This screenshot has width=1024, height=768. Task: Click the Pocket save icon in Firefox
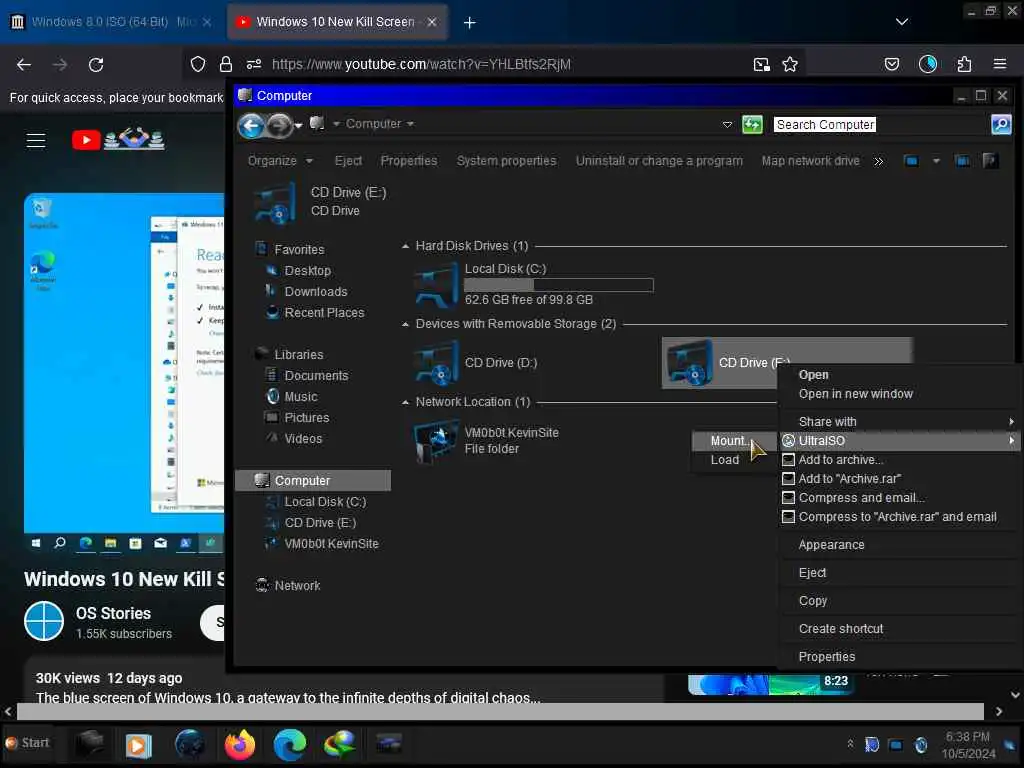pyautogui.click(x=891, y=64)
